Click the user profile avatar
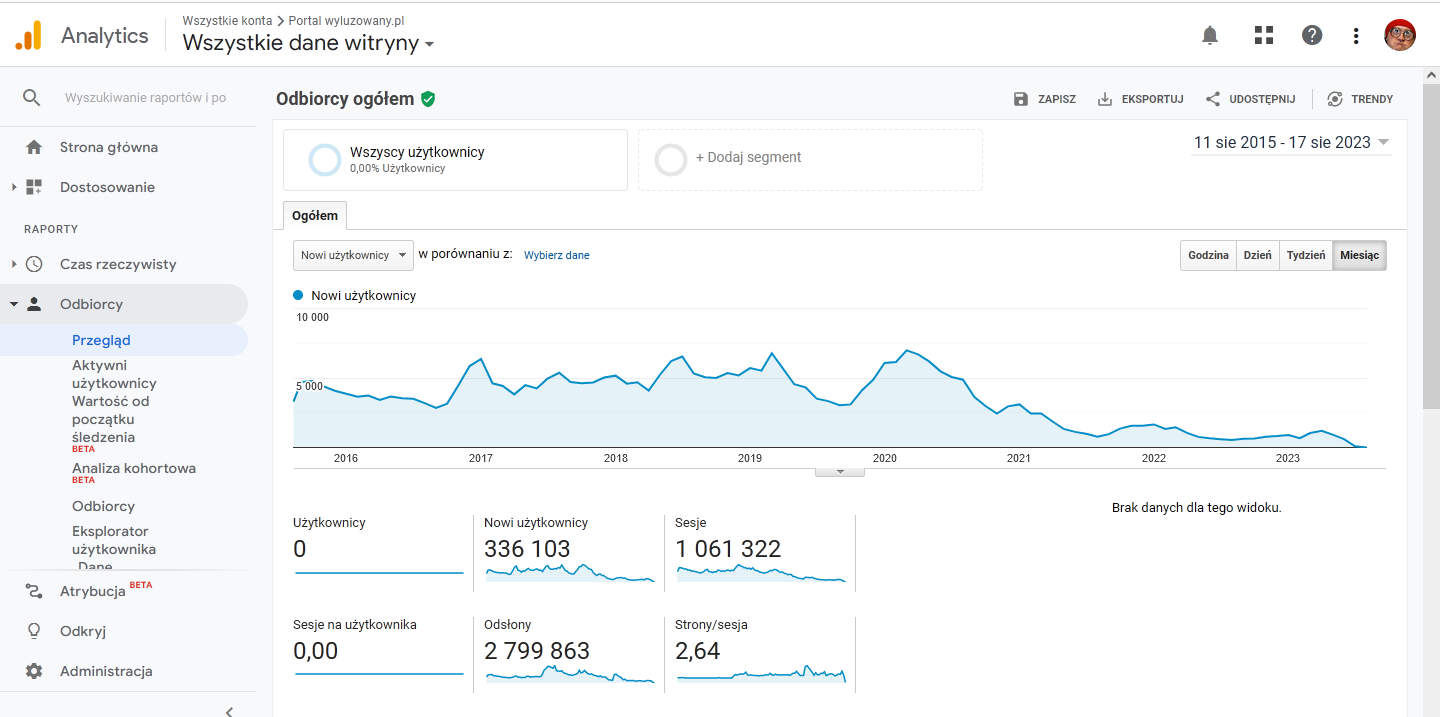Screen dimensions: 1440x717 [1400, 36]
